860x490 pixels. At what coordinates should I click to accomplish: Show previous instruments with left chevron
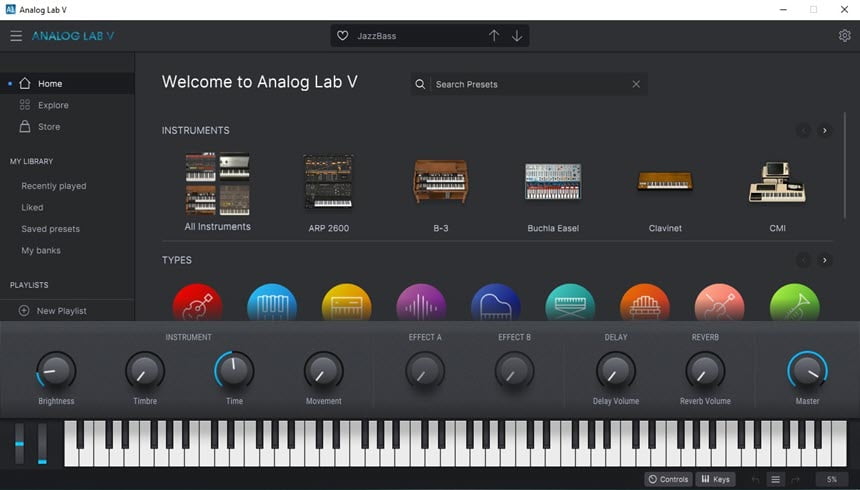click(x=804, y=131)
